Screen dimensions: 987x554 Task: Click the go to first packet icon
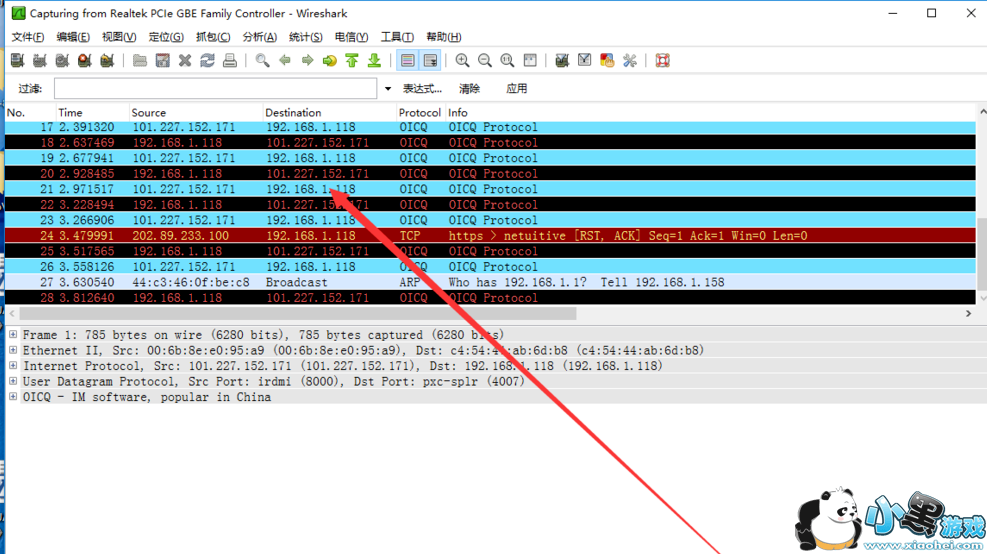point(352,61)
